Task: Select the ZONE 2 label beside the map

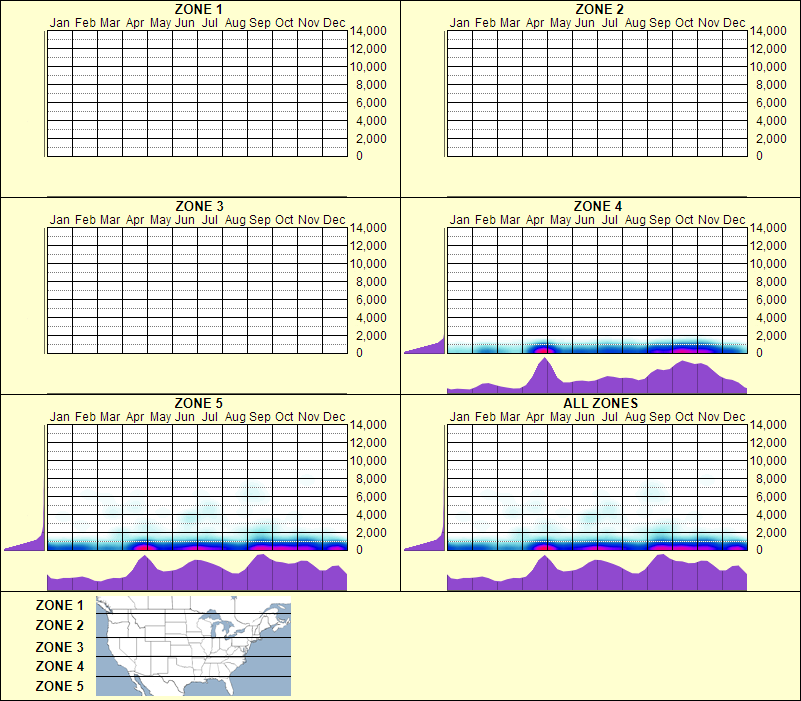Action: [59, 625]
